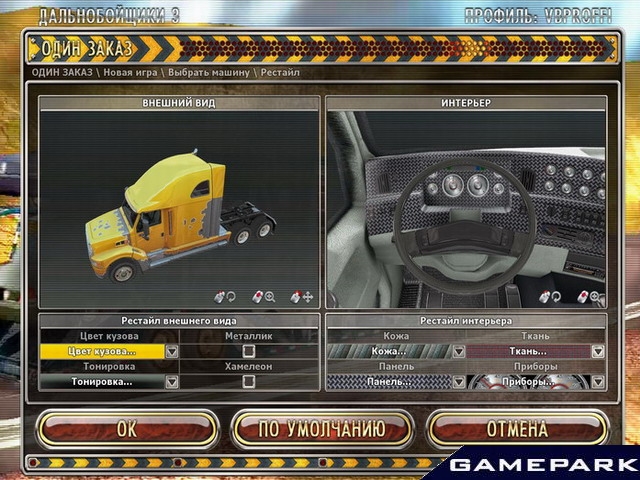Click the ВНЕШНИЙ ВИД panel header
640x480 pixels.
pos(179,103)
